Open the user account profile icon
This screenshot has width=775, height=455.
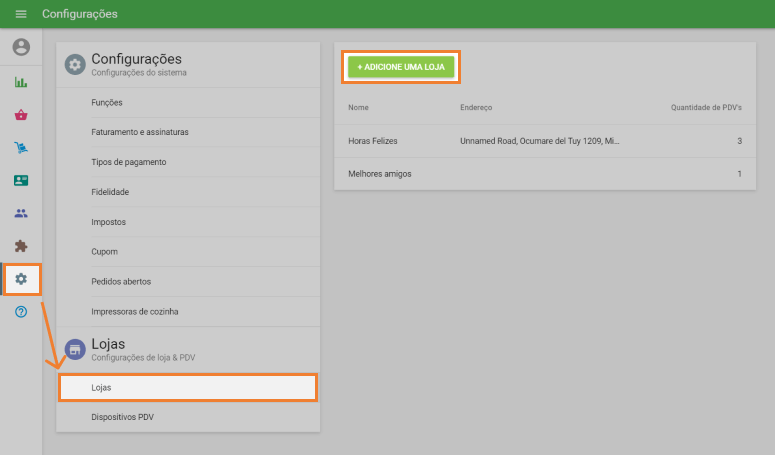click(x=21, y=47)
